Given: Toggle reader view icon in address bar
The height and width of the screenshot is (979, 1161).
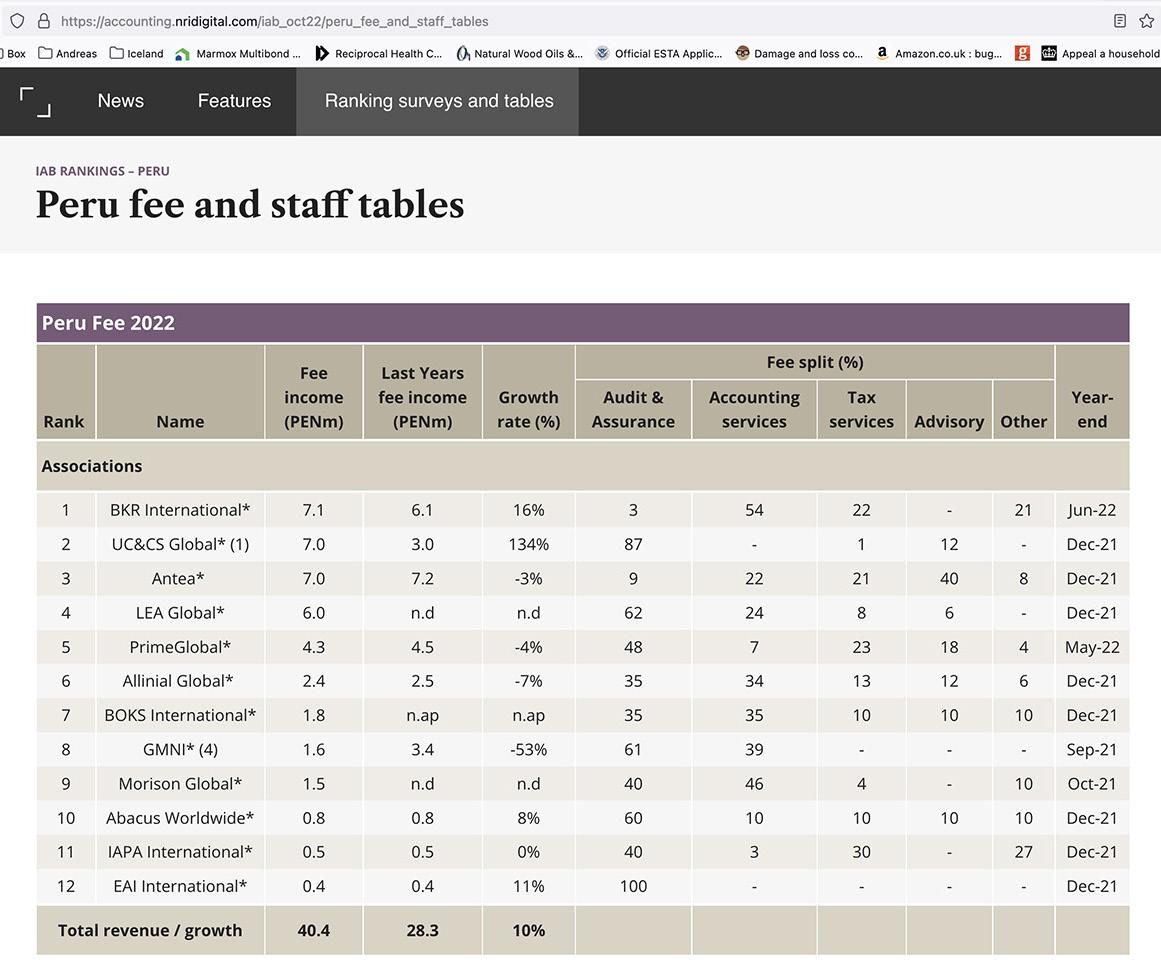Looking at the screenshot, I should [x=1120, y=21].
